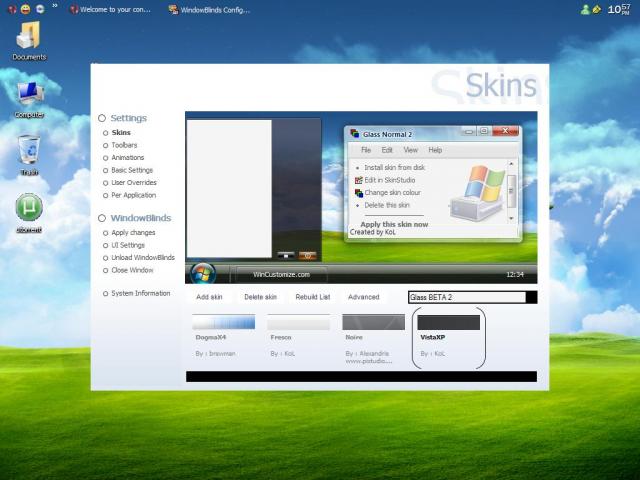This screenshot has height=480, width=640.
Task: Click scroll down arrow in preview window
Action: [511, 219]
